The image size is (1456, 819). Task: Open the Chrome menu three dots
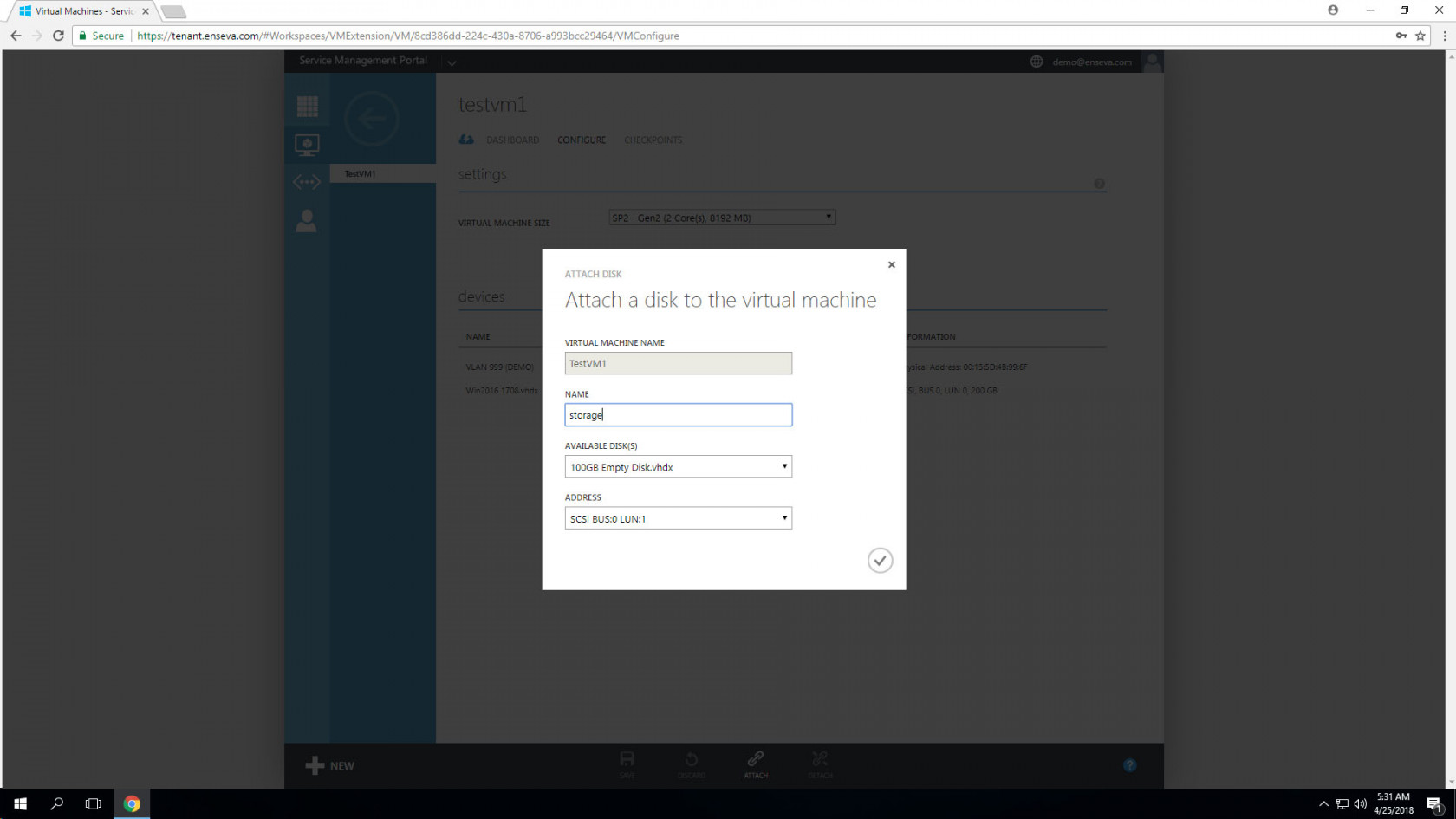[x=1444, y=36]
